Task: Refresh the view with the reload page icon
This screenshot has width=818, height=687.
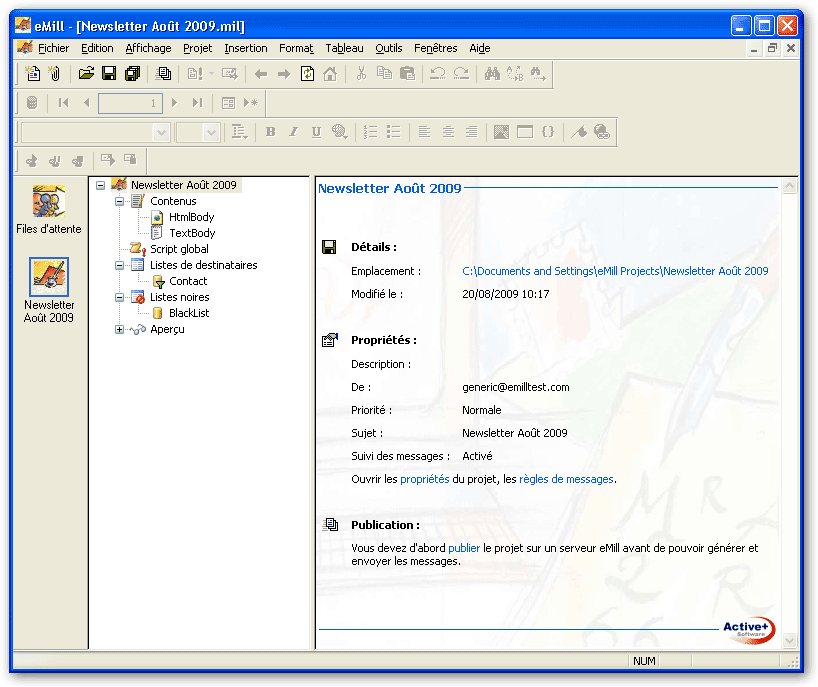Action: 307,74
